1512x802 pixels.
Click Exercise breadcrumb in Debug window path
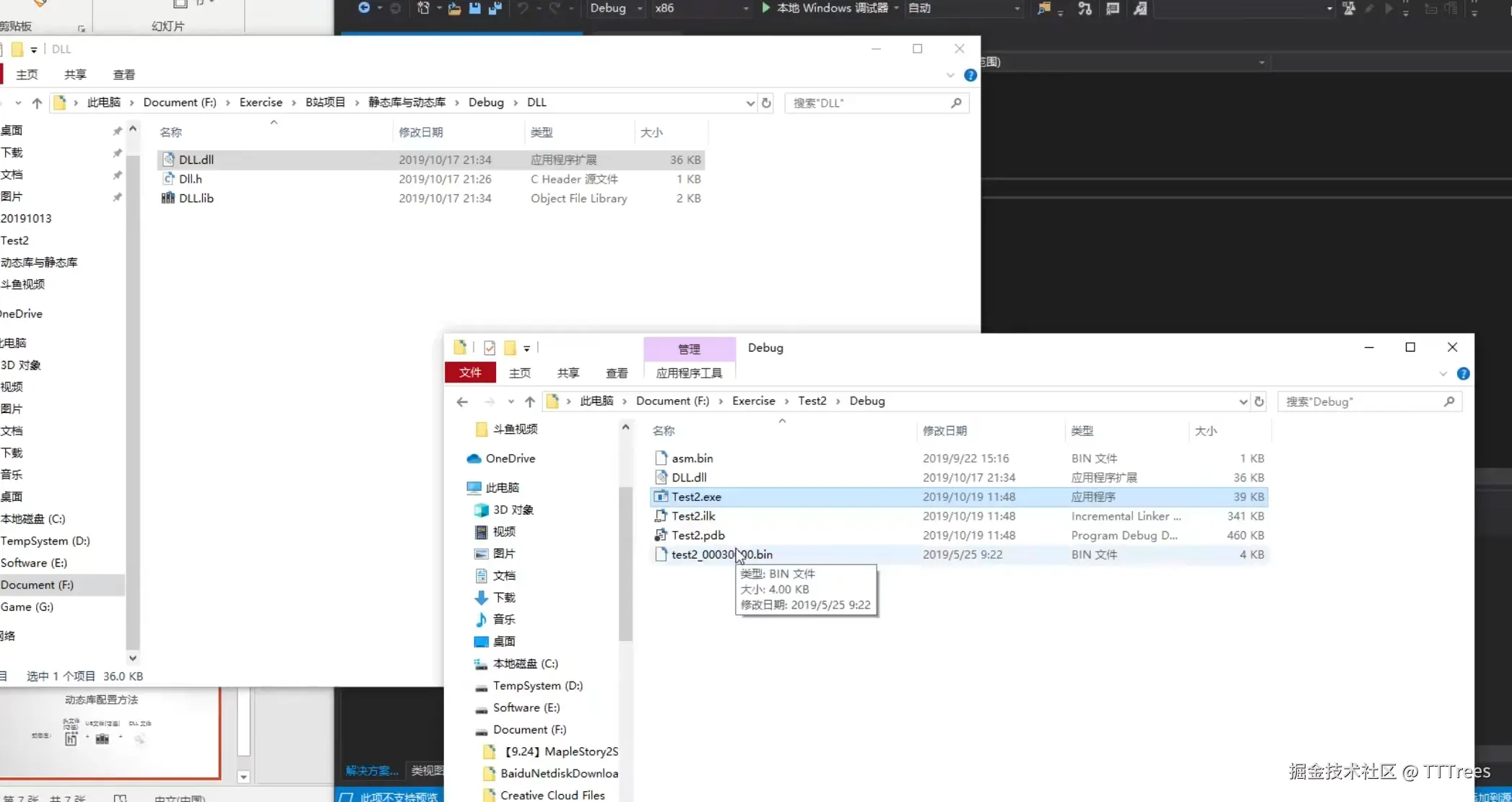pos(753,401)
